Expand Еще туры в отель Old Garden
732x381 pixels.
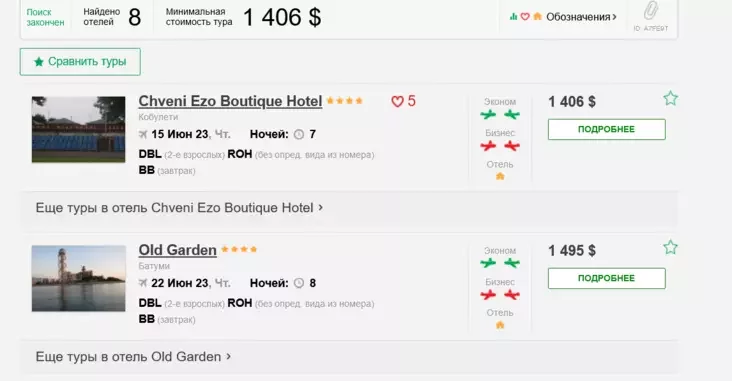point(133,357)
